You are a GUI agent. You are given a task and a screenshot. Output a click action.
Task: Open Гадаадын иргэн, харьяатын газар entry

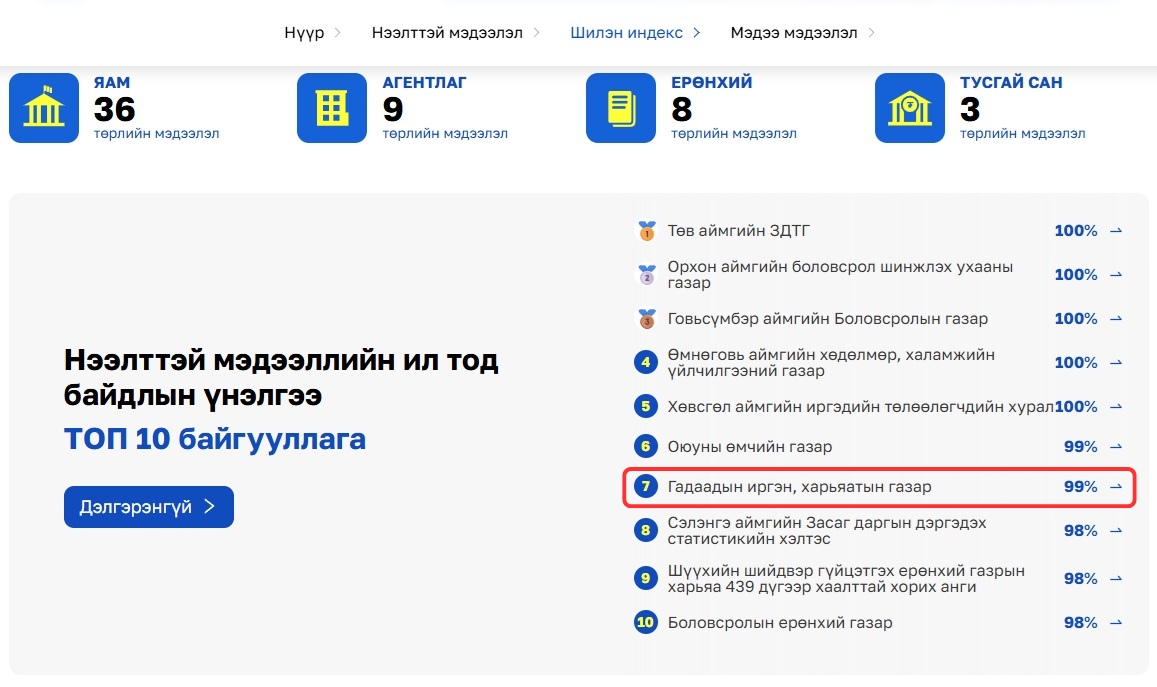coord(799,487)
